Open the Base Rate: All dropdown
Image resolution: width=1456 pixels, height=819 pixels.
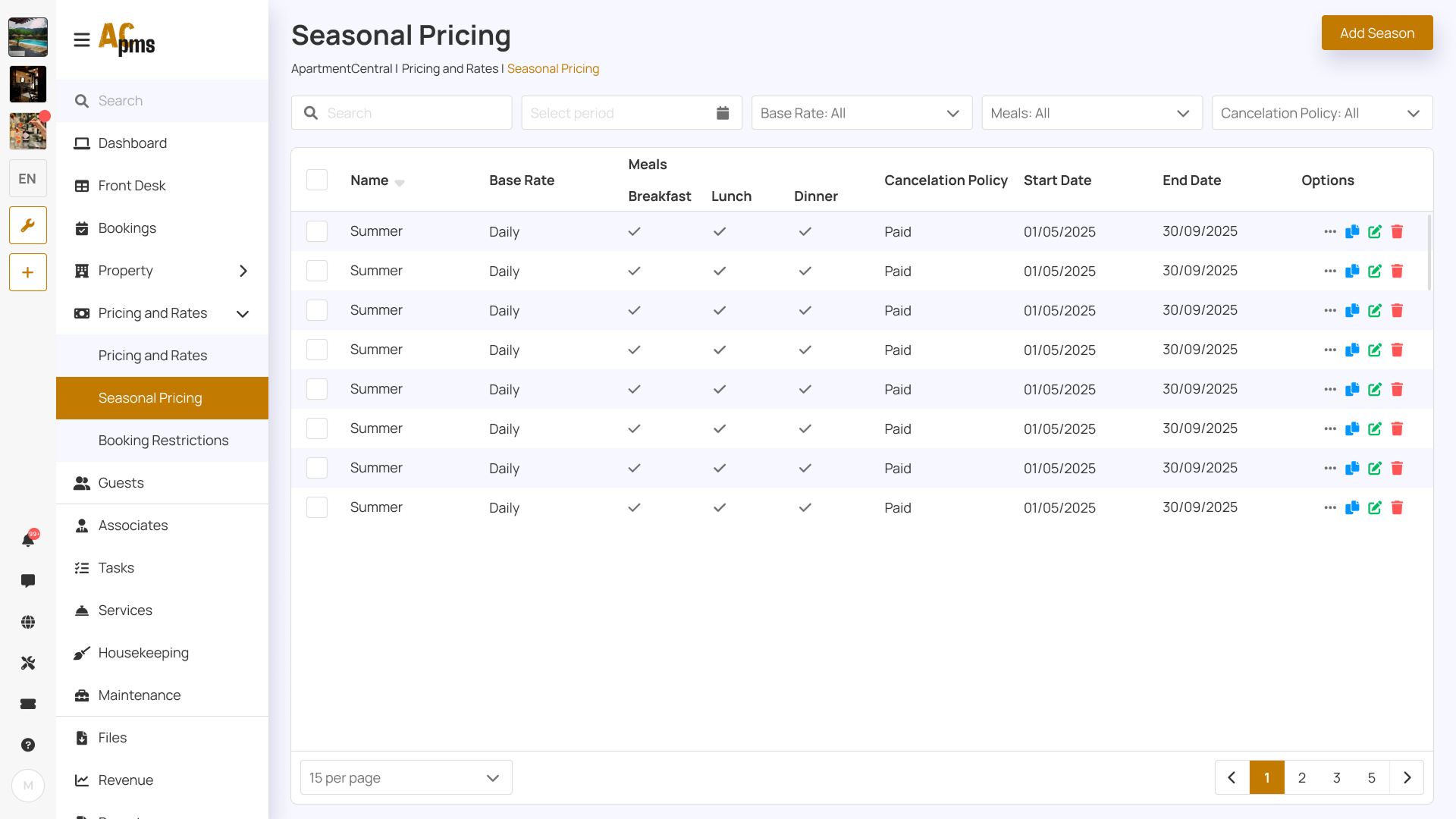click(861, 113)
